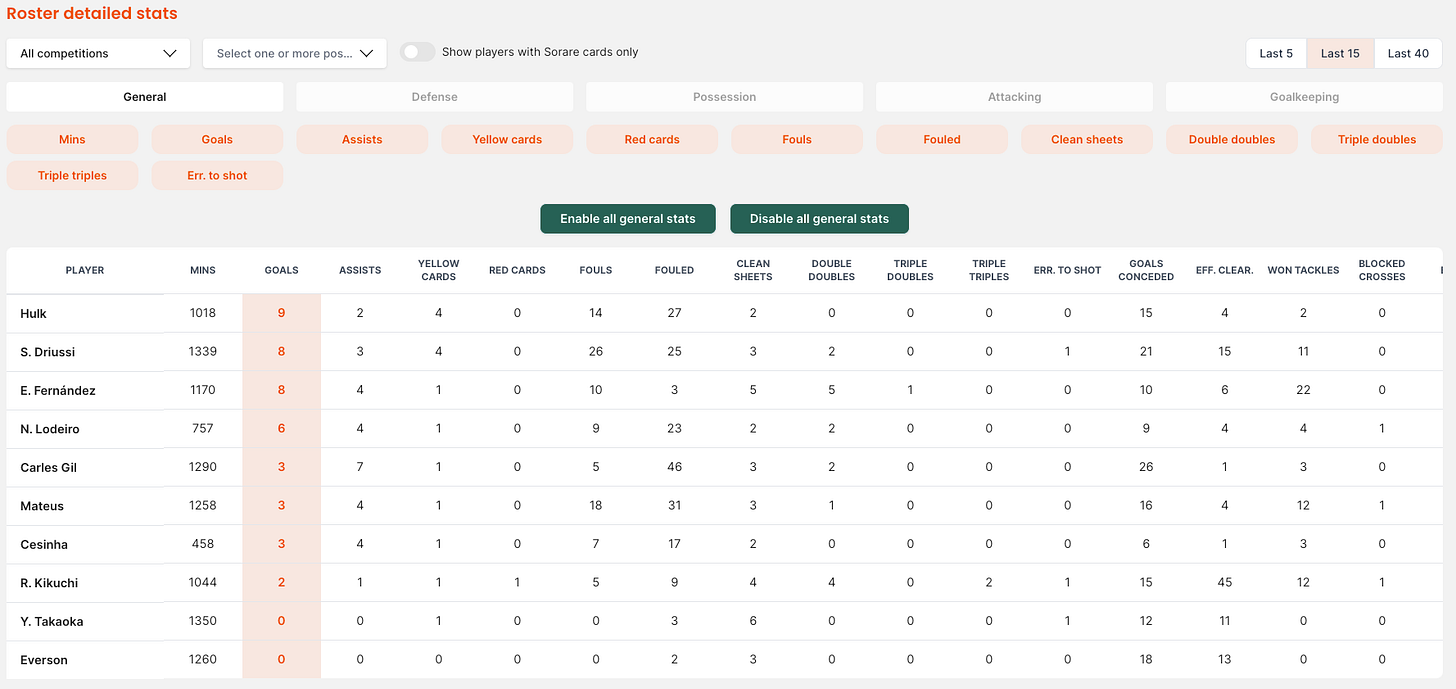Switch to the Attacking tab
Screen dimensions: 1456x689
pyautogui.click(x=1014, y=97)
